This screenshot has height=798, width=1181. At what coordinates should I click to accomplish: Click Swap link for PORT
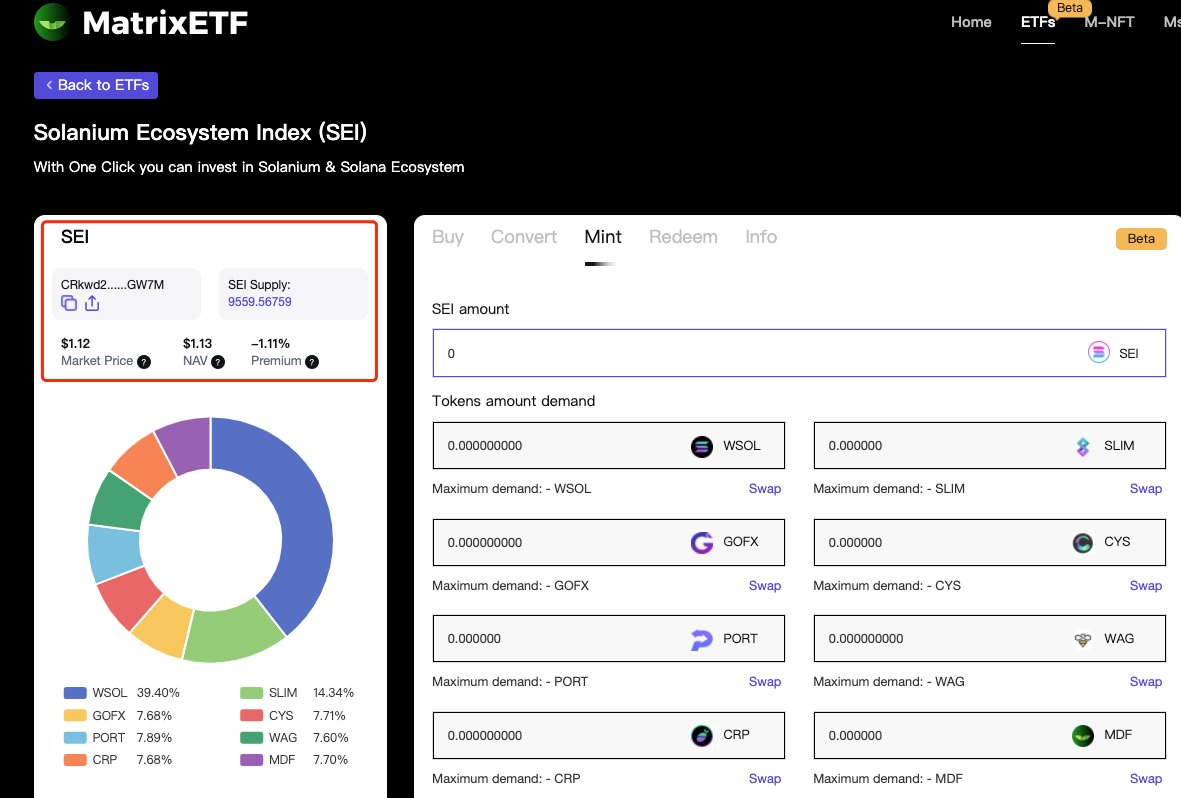pyautogui.click(x=764, y=681)
